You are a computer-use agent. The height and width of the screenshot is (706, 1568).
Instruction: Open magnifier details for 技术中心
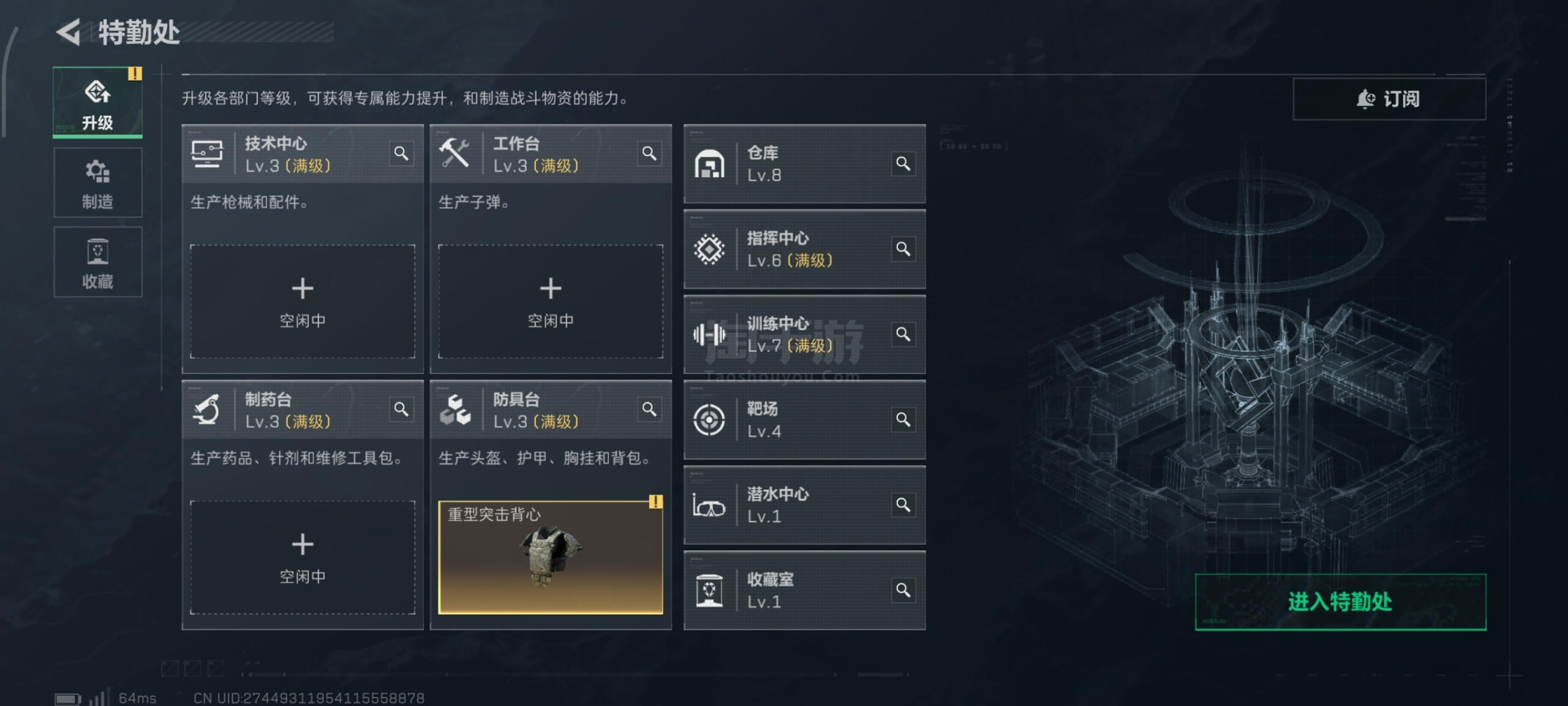(401, 153)
